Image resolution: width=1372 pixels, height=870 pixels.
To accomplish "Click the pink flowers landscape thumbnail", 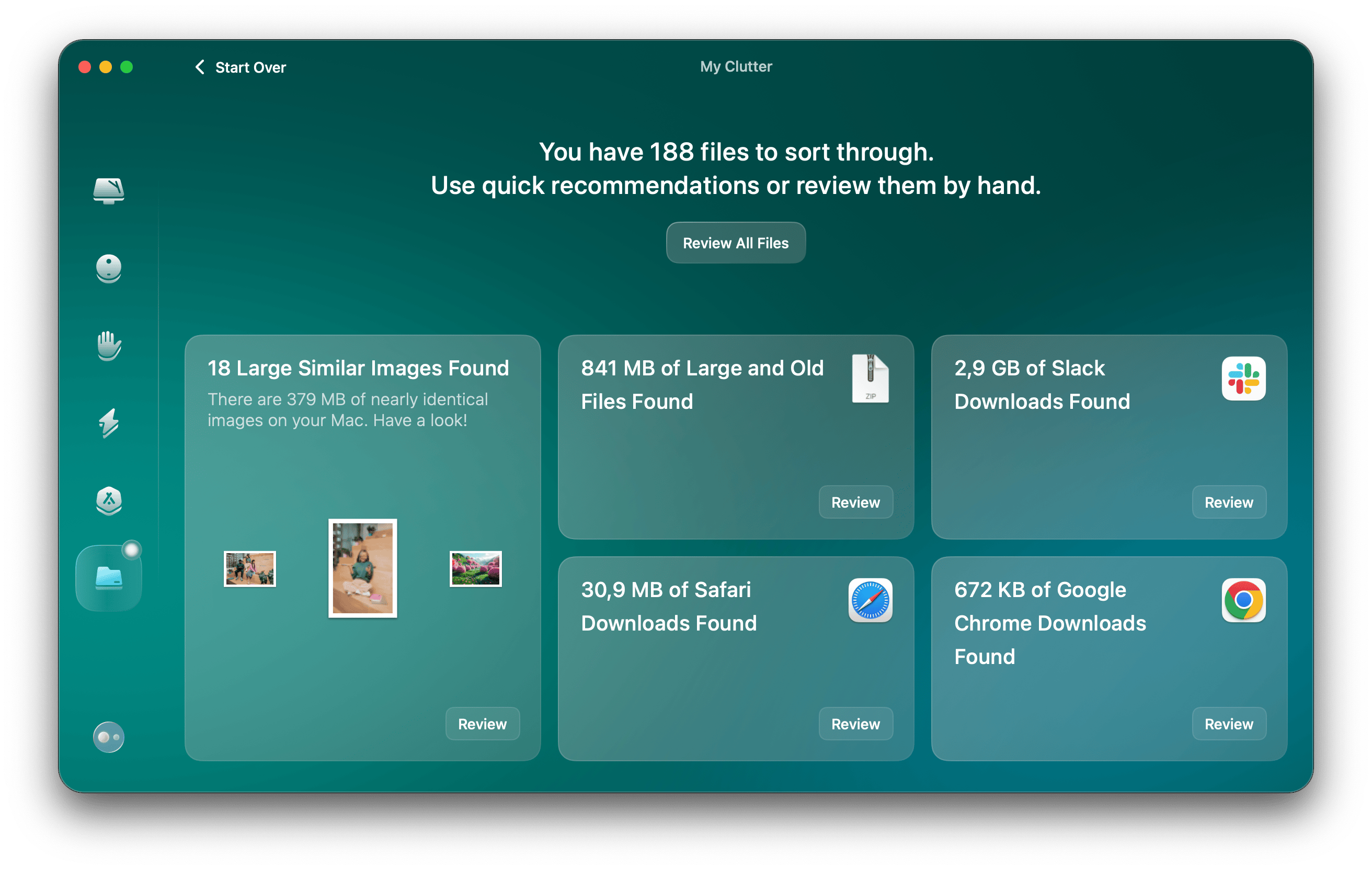I will coord(475,569).
